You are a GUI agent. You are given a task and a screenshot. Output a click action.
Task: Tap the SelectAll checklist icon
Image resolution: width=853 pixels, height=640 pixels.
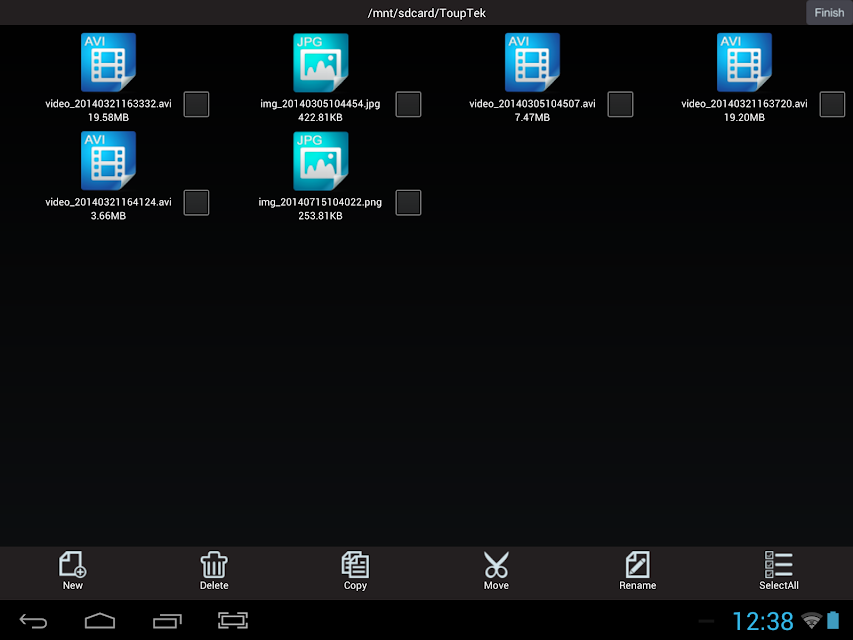(778, 564)
